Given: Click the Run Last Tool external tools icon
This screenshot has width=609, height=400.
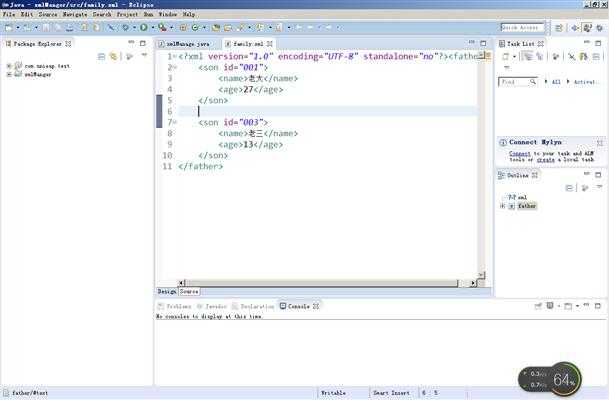Looking at the screenshot, I should tap(162, 28).
